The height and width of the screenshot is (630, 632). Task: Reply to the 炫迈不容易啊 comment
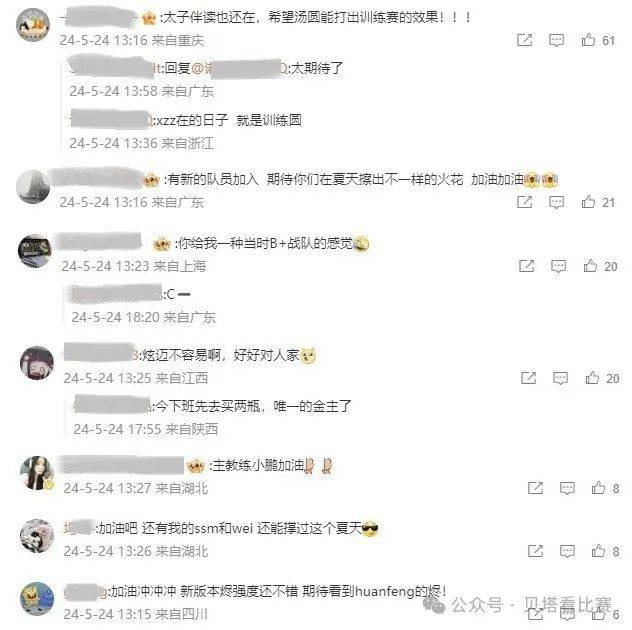[x=560, y=378]
